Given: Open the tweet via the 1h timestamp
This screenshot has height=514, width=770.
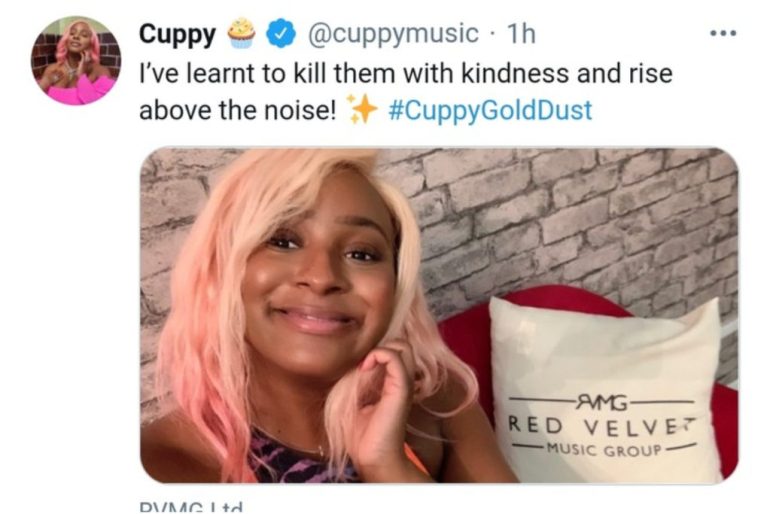Looking at the screenshot, I should (x=521, y=34).
